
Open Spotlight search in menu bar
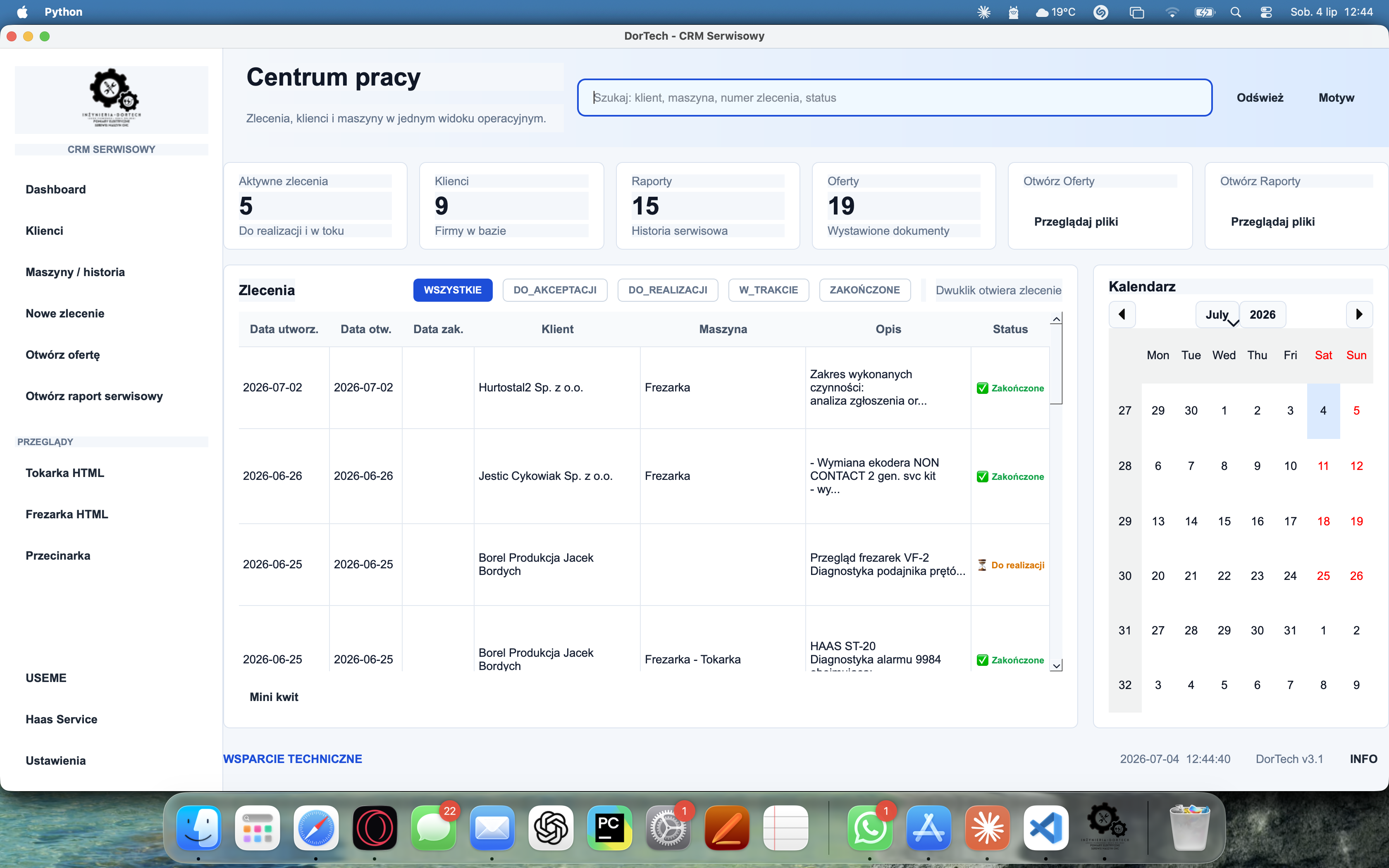(1236, 12)
